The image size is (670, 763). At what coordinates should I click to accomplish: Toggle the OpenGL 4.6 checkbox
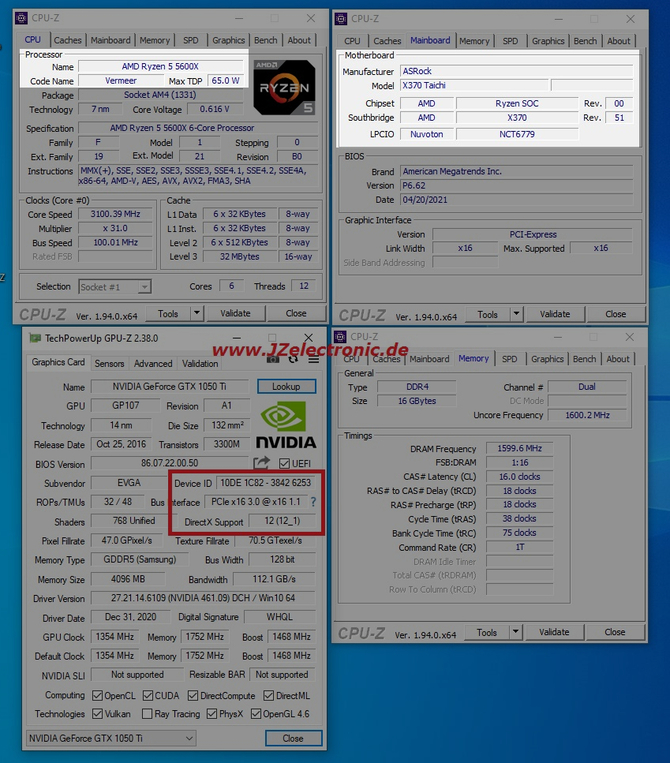pos(256,713)
